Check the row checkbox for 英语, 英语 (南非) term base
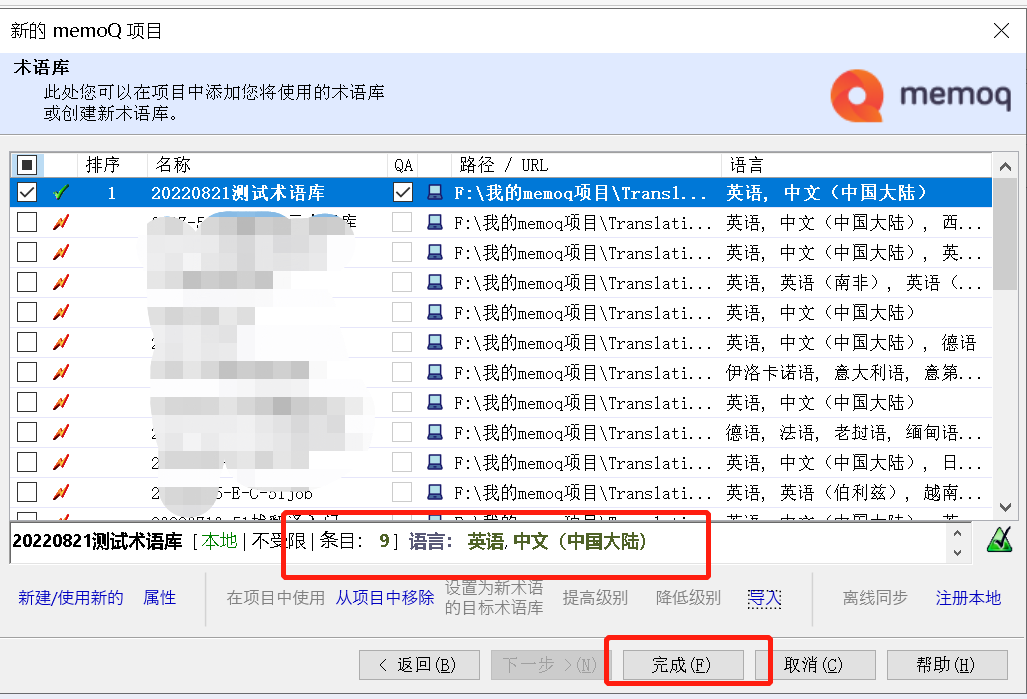 pos(27,282)
